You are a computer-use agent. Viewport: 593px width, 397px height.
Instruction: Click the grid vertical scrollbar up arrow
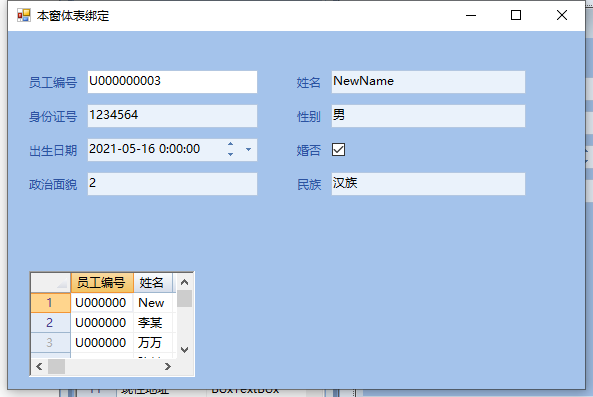(x=185, y=282)
